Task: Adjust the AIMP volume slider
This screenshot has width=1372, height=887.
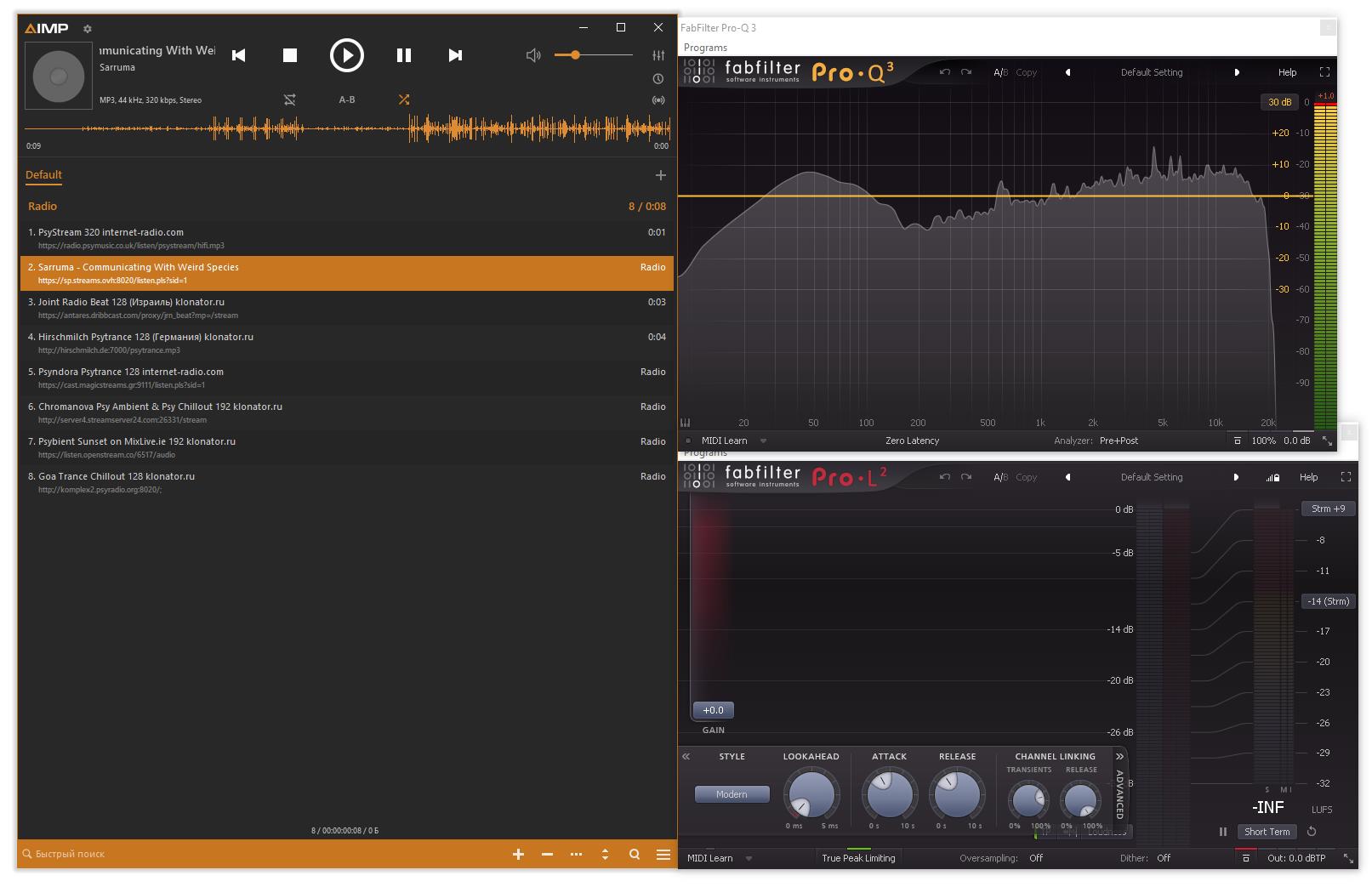Action: point(594,55)
